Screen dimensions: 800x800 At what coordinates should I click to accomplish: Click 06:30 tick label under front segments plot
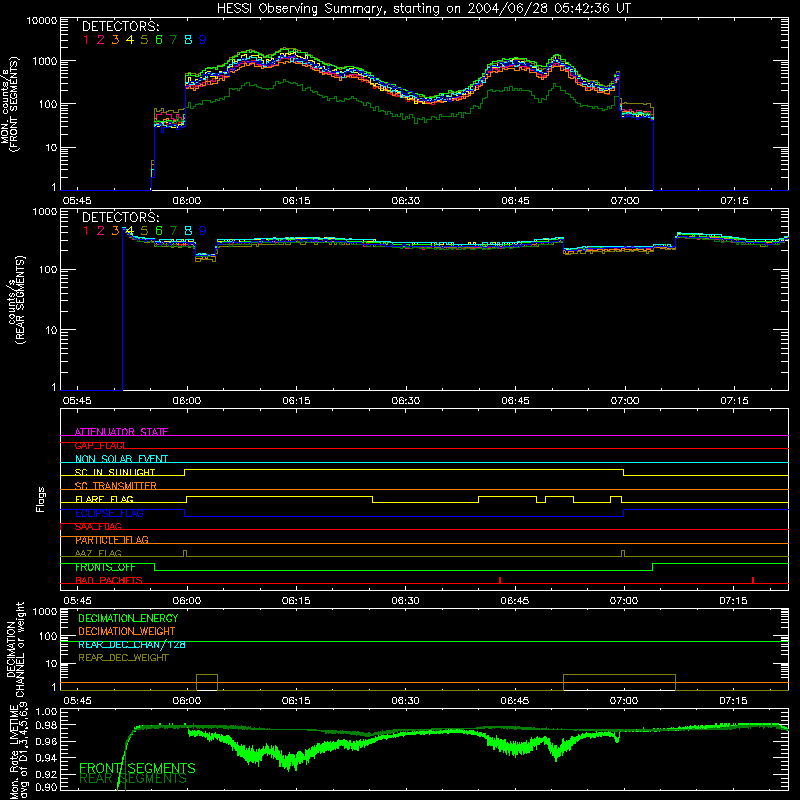coord(406,201)
